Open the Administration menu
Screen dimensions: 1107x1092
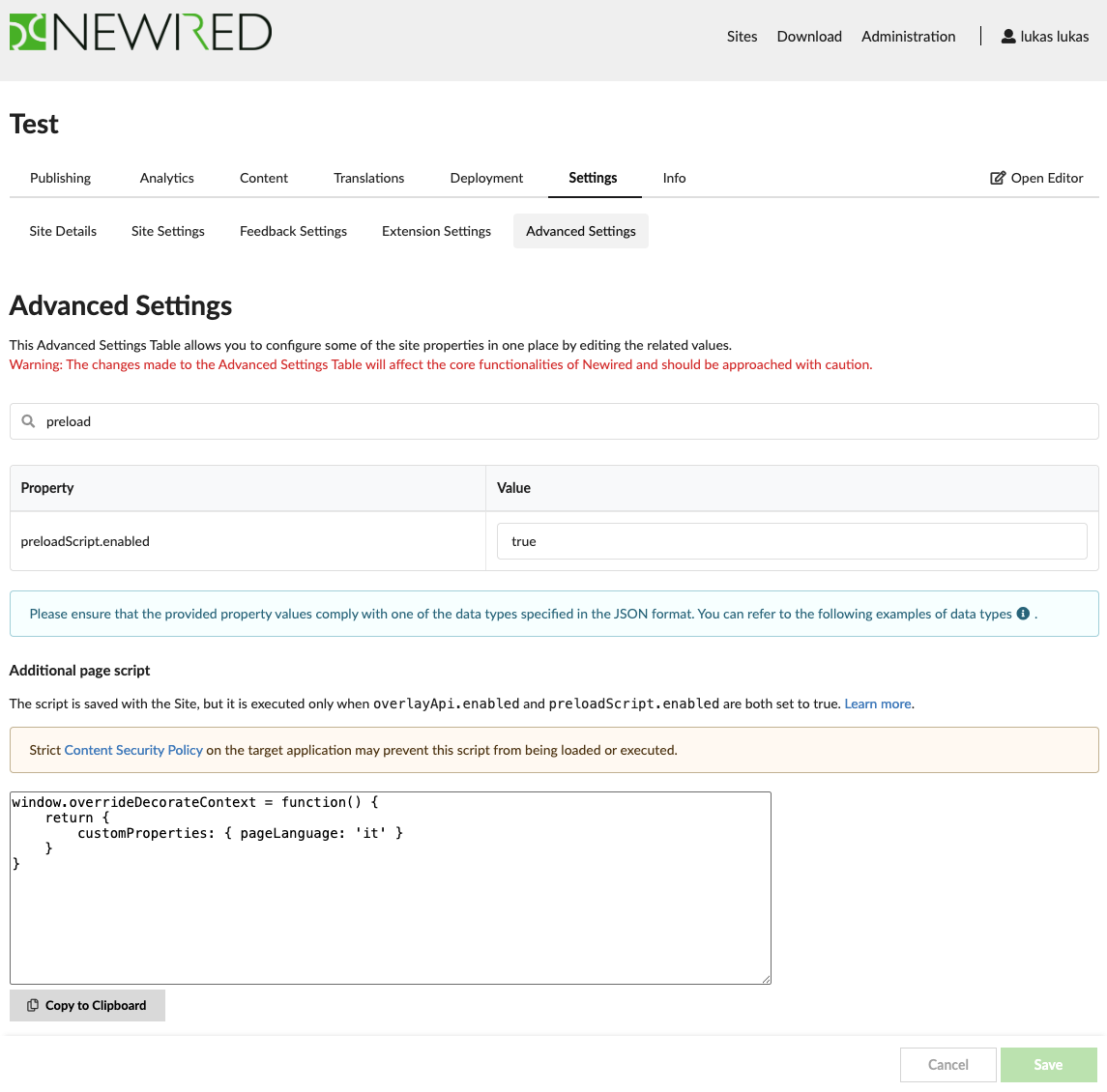[x=908, y=36]
